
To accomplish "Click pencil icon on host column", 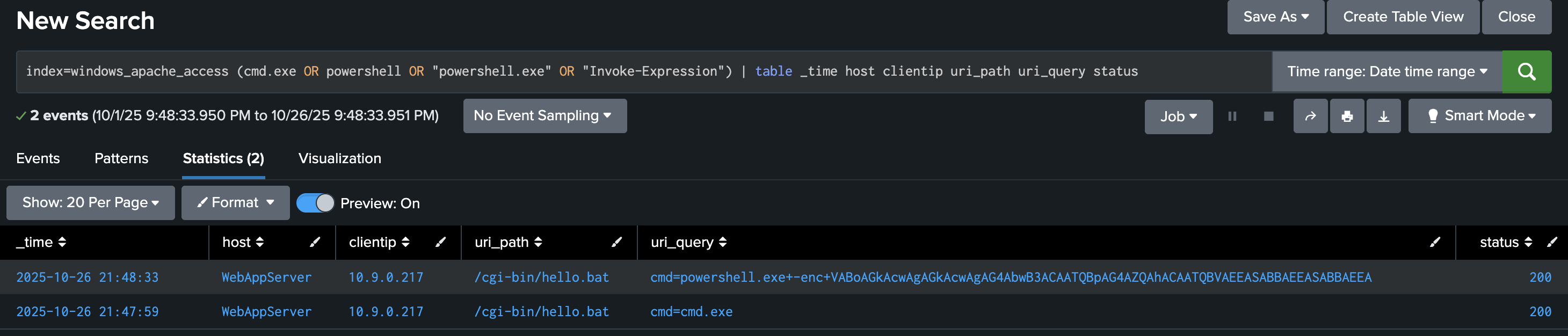I will pos(315,242).
